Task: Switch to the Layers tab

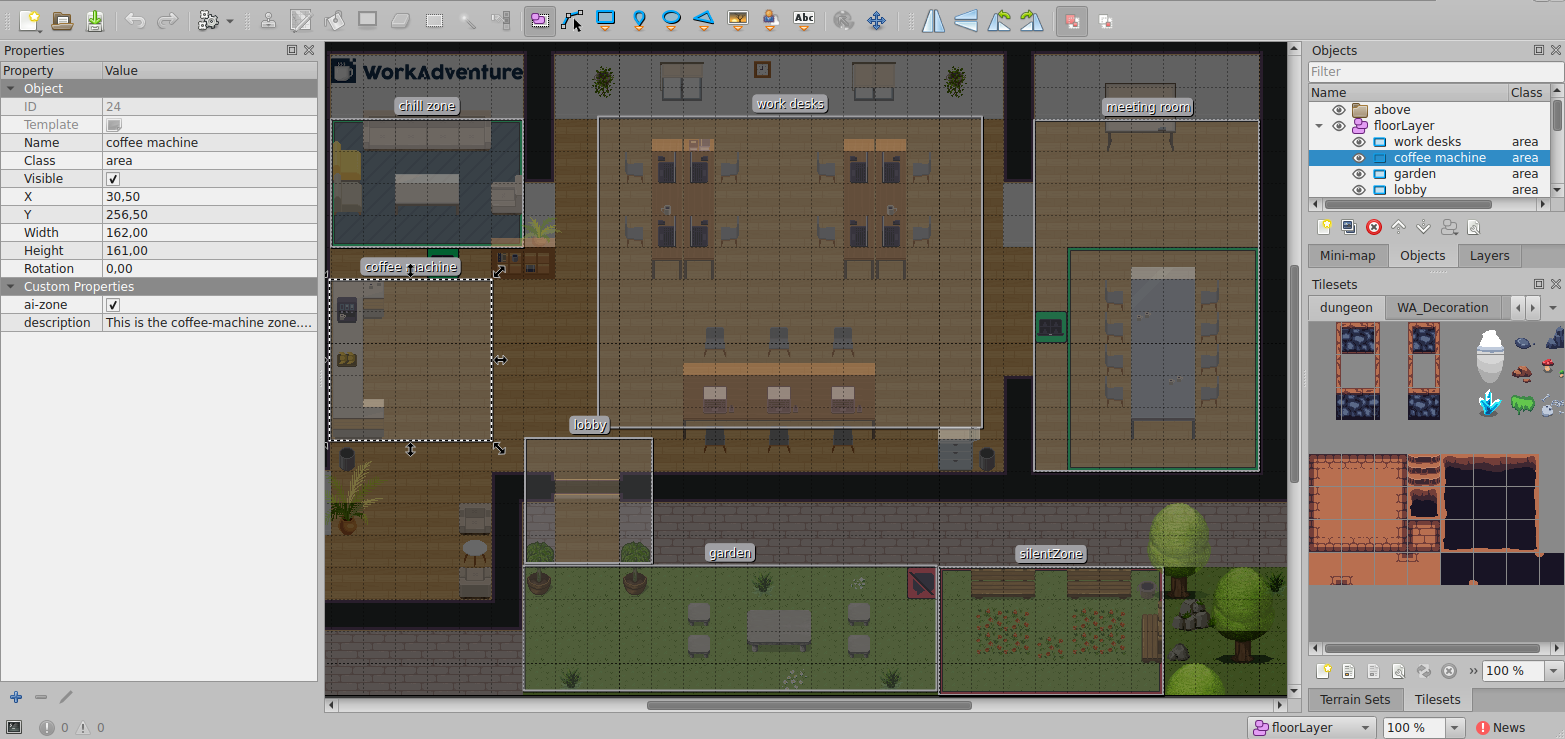Action: point(1489,256)
